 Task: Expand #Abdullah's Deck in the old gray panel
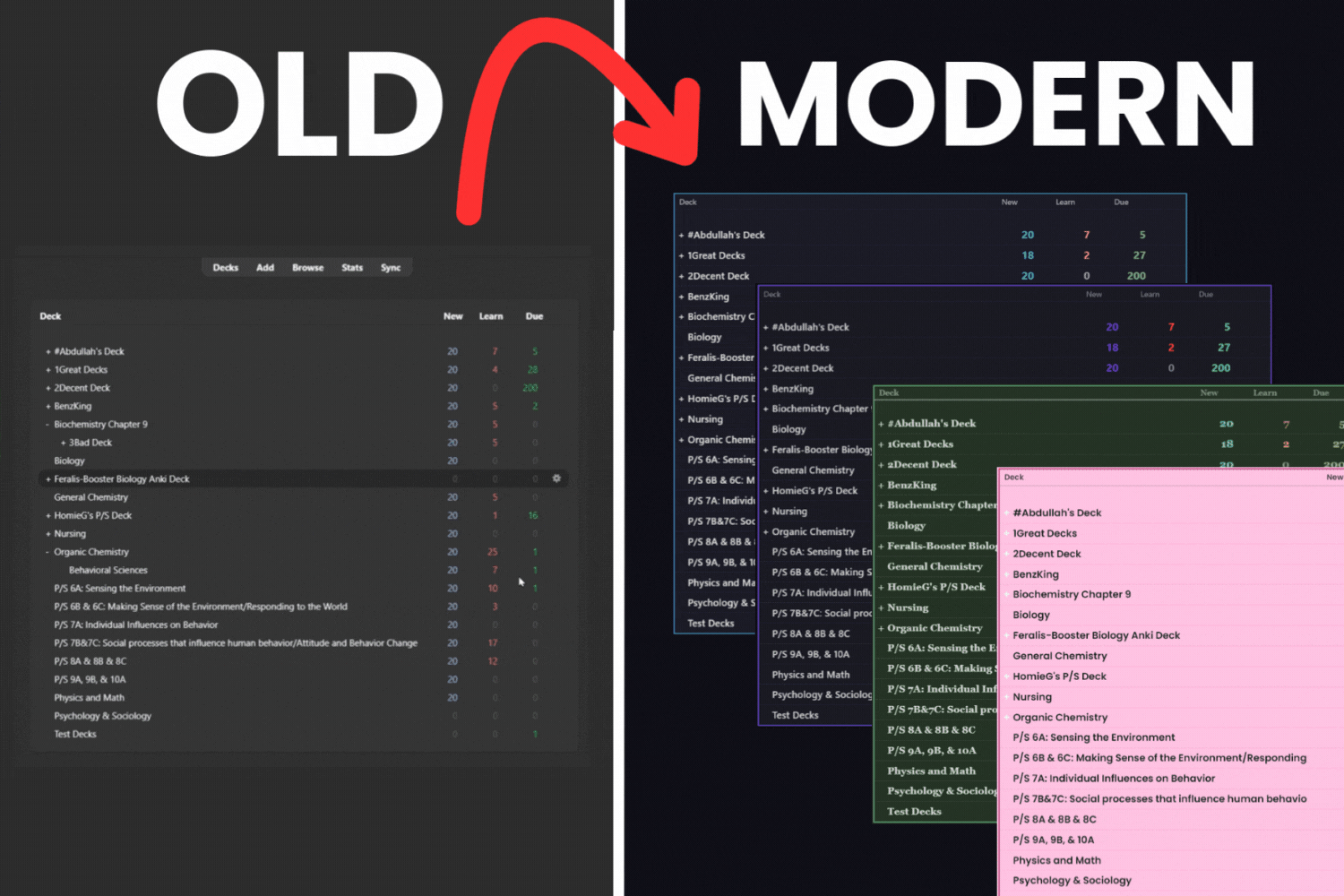click(x=47, y=352)
